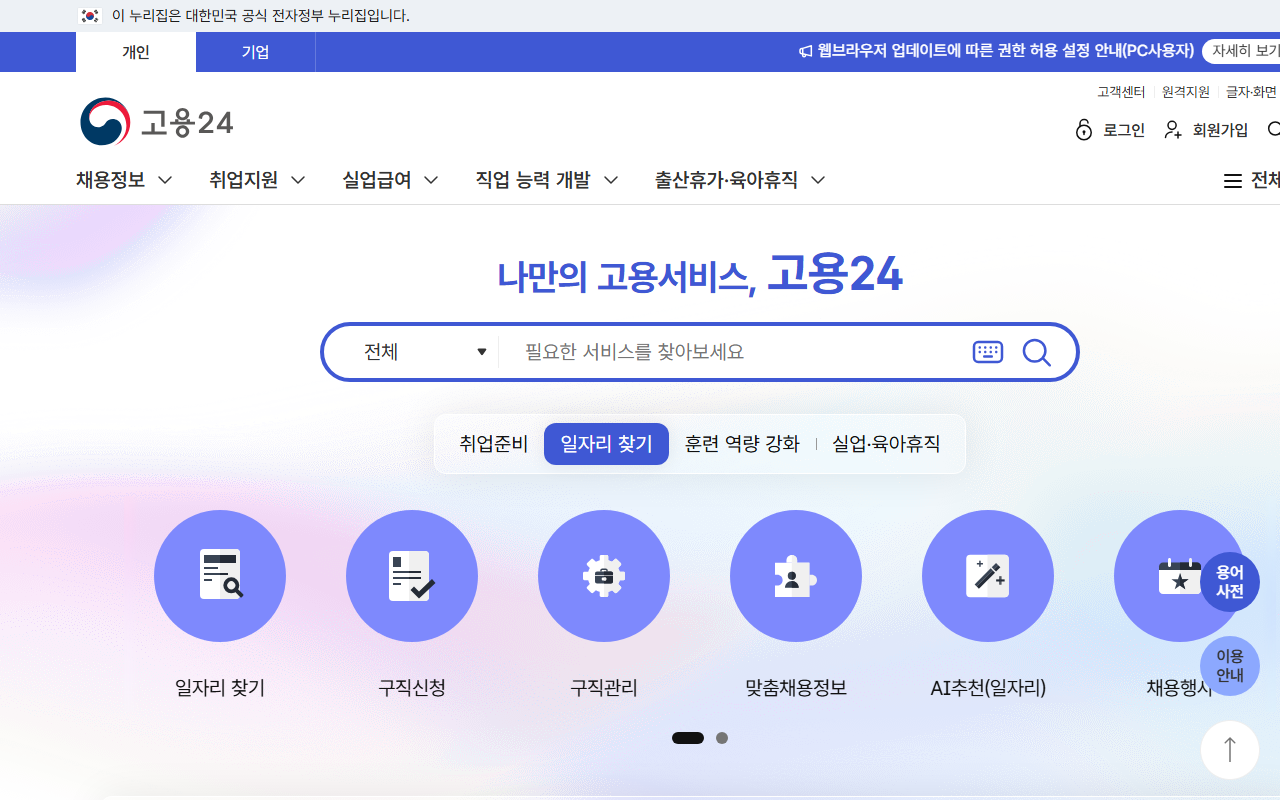Switch to the 기업 tab

click(x=255, y=52)
